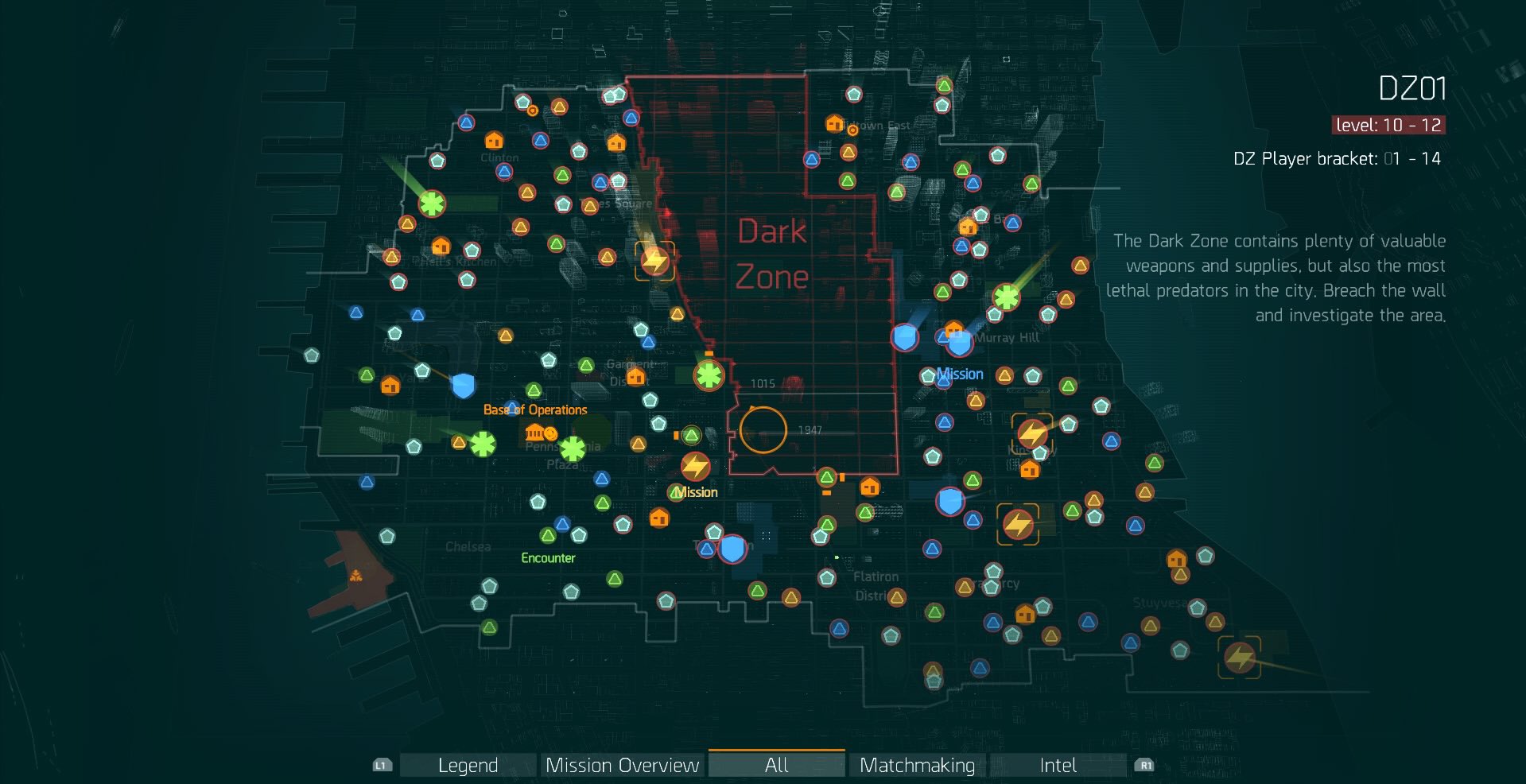Select lightning mission icon above orange Mission label
Viewport: 1526px width, 784px height.
pos(696,467)
